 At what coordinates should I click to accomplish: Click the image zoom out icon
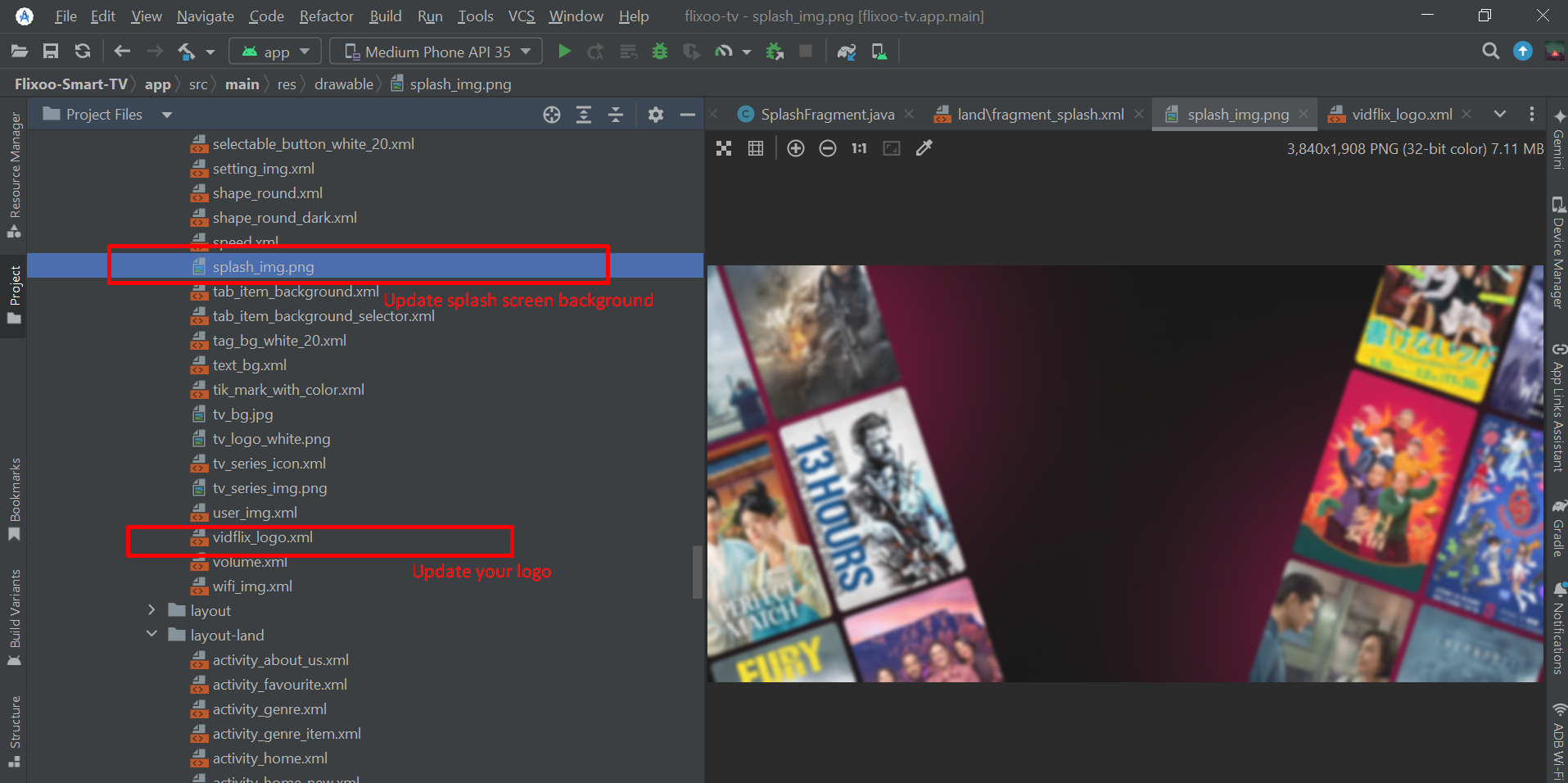click(827, 148)
